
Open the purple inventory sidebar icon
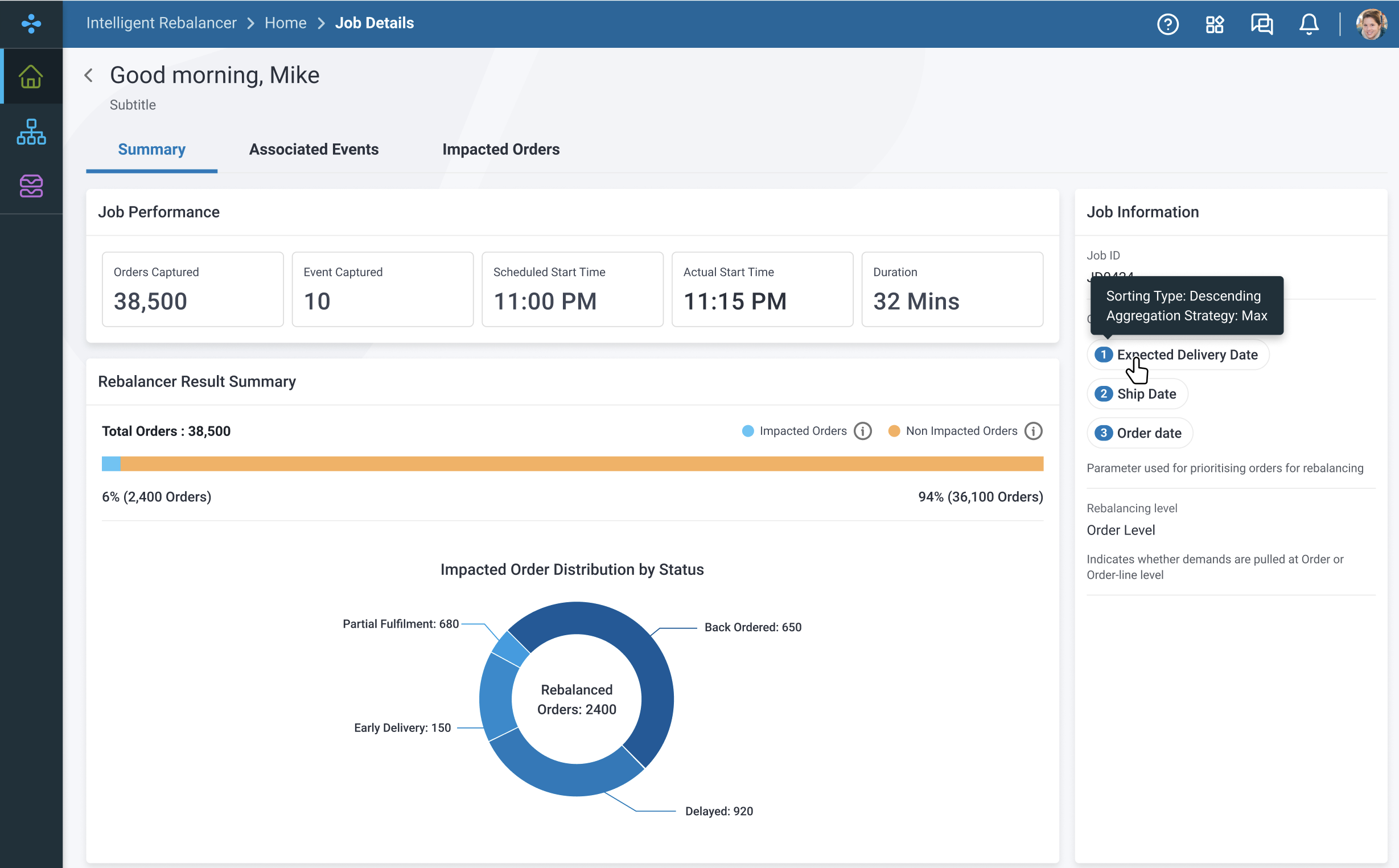31,186
